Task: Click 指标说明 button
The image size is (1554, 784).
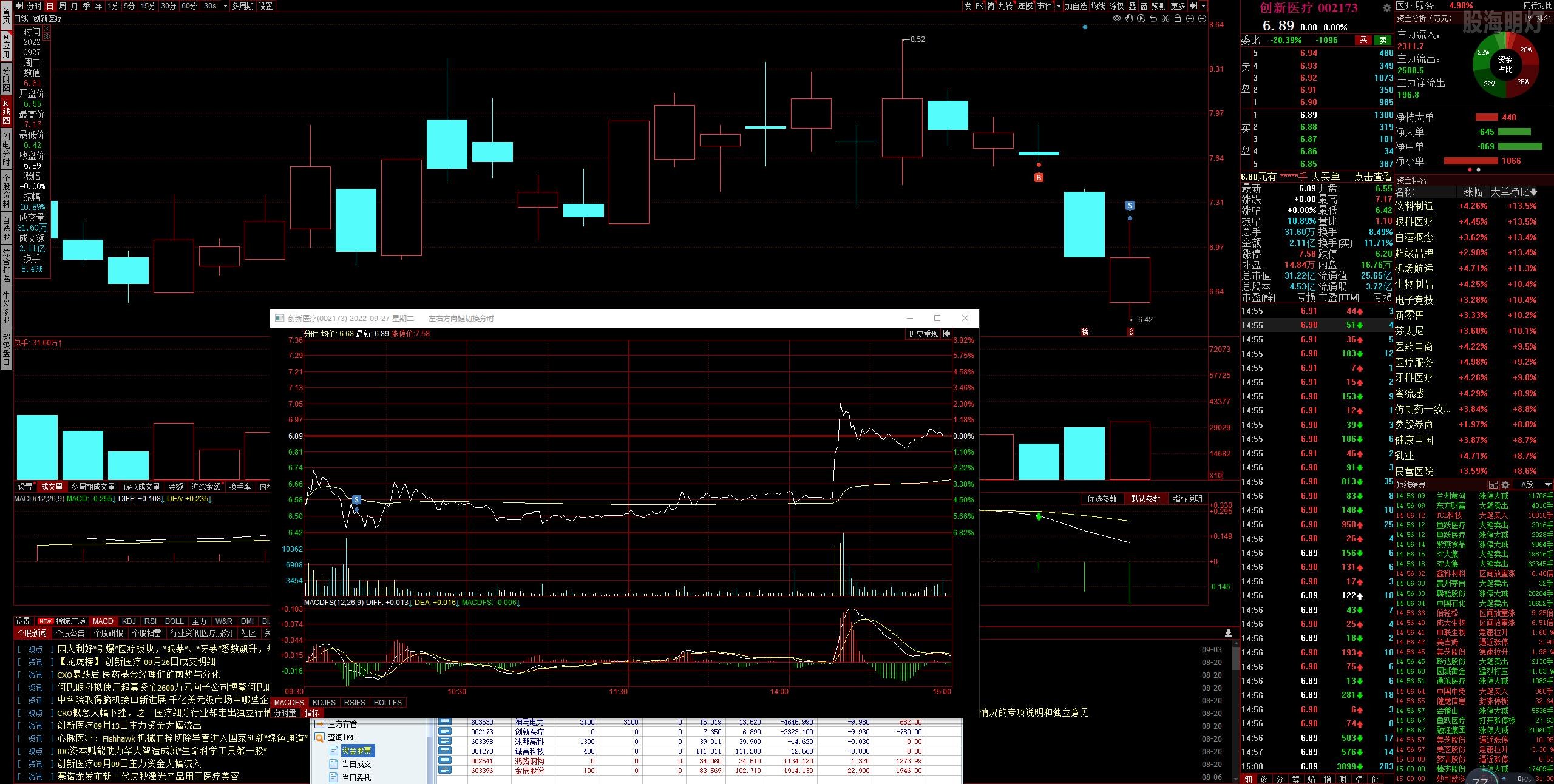Action: point(1187,499)
